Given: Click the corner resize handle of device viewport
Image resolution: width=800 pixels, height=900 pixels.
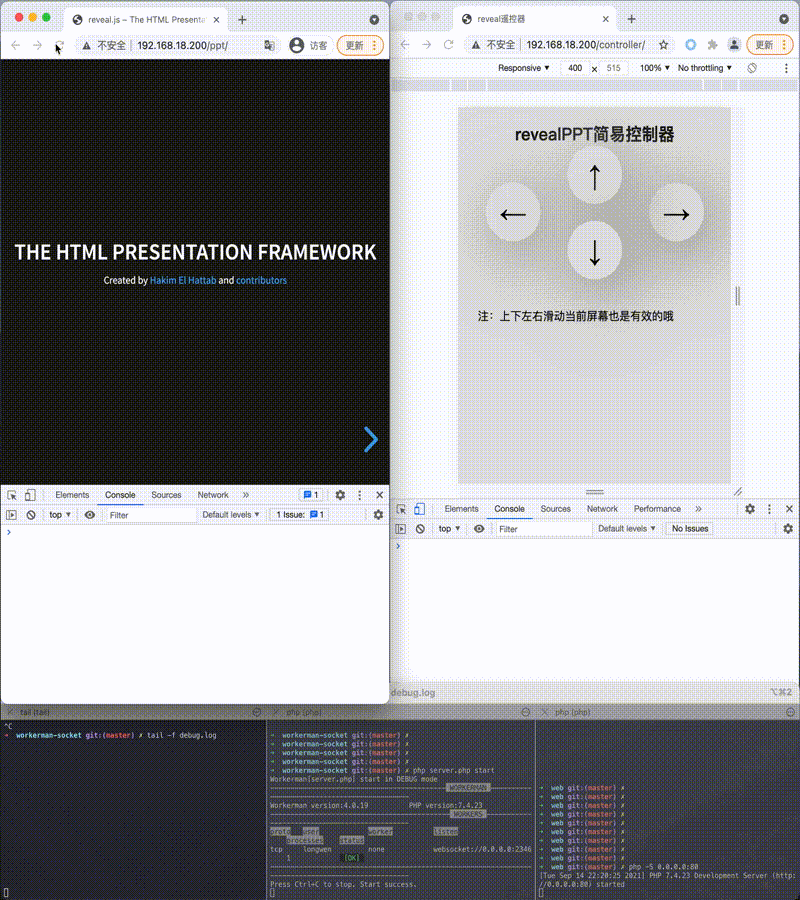Looking at the screenshot, I should tap(738, 491).
